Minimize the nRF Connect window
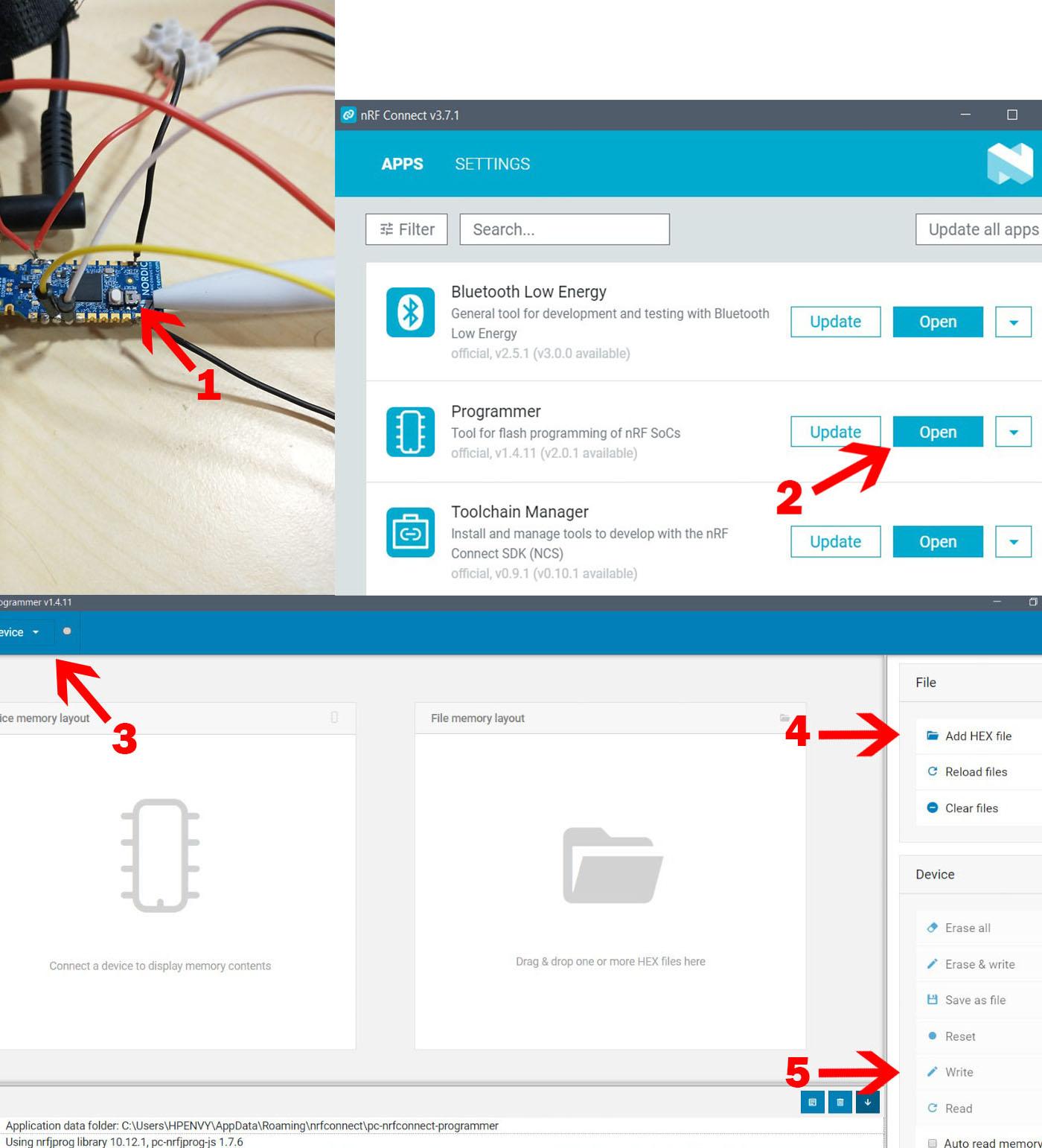 click(x=965, y=115)
